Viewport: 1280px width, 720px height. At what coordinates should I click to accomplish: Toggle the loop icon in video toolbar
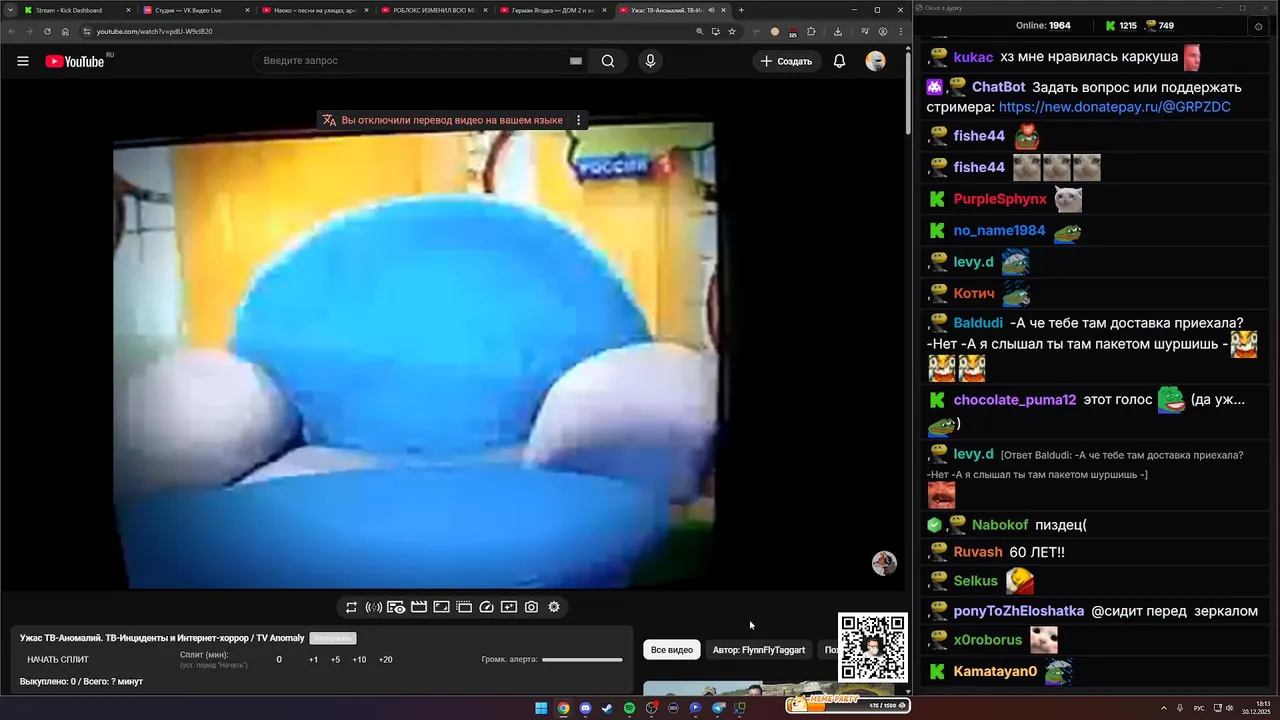[x=351, y=607]
